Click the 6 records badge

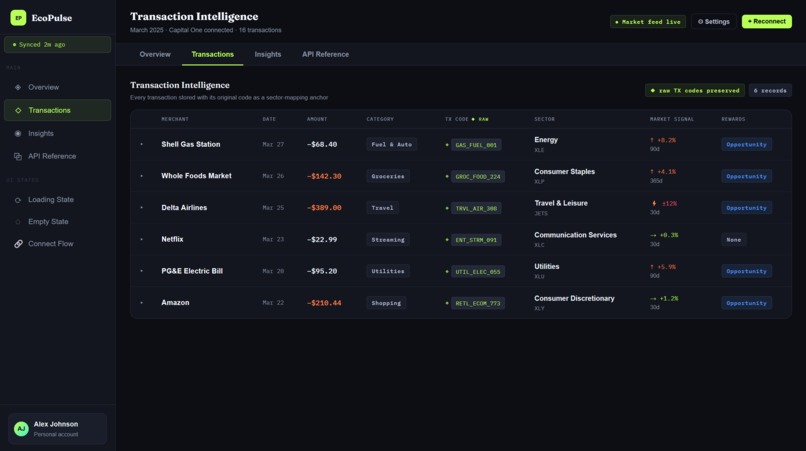(x=770, y=91)
